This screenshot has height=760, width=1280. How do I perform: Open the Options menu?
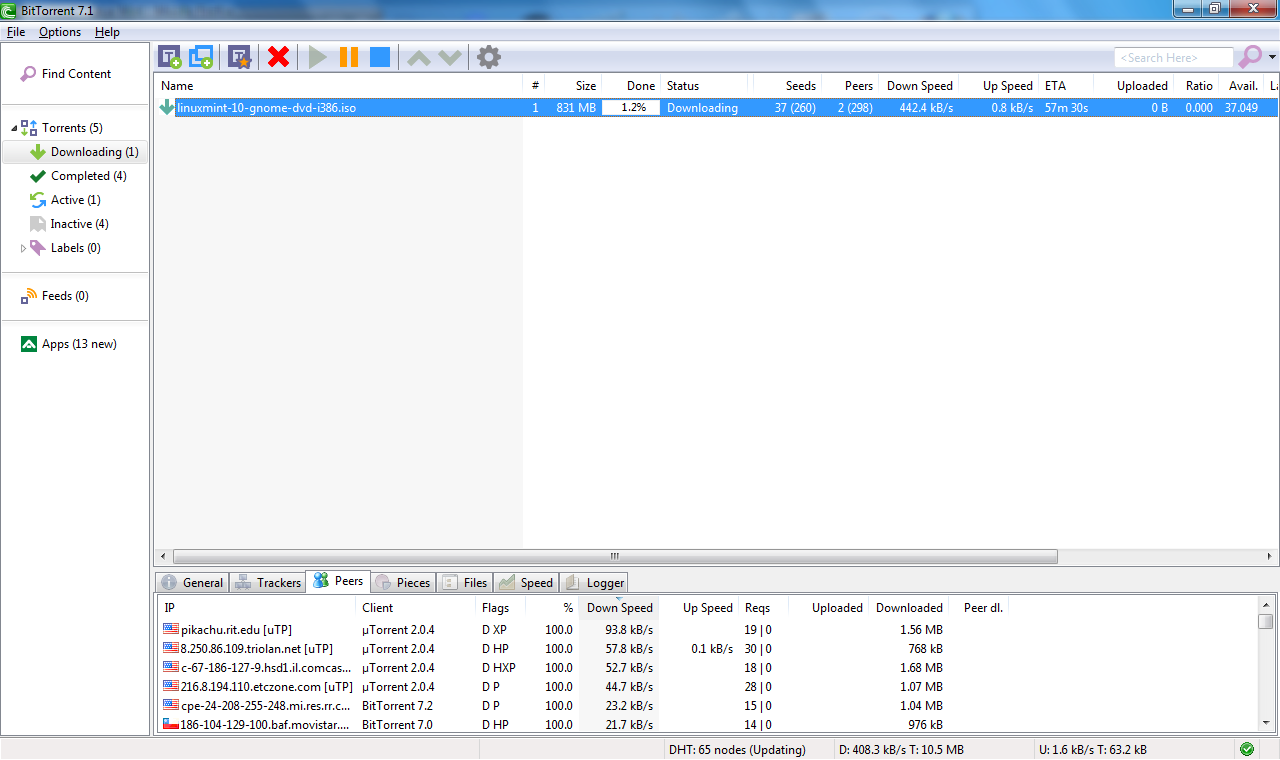point(60,32)
